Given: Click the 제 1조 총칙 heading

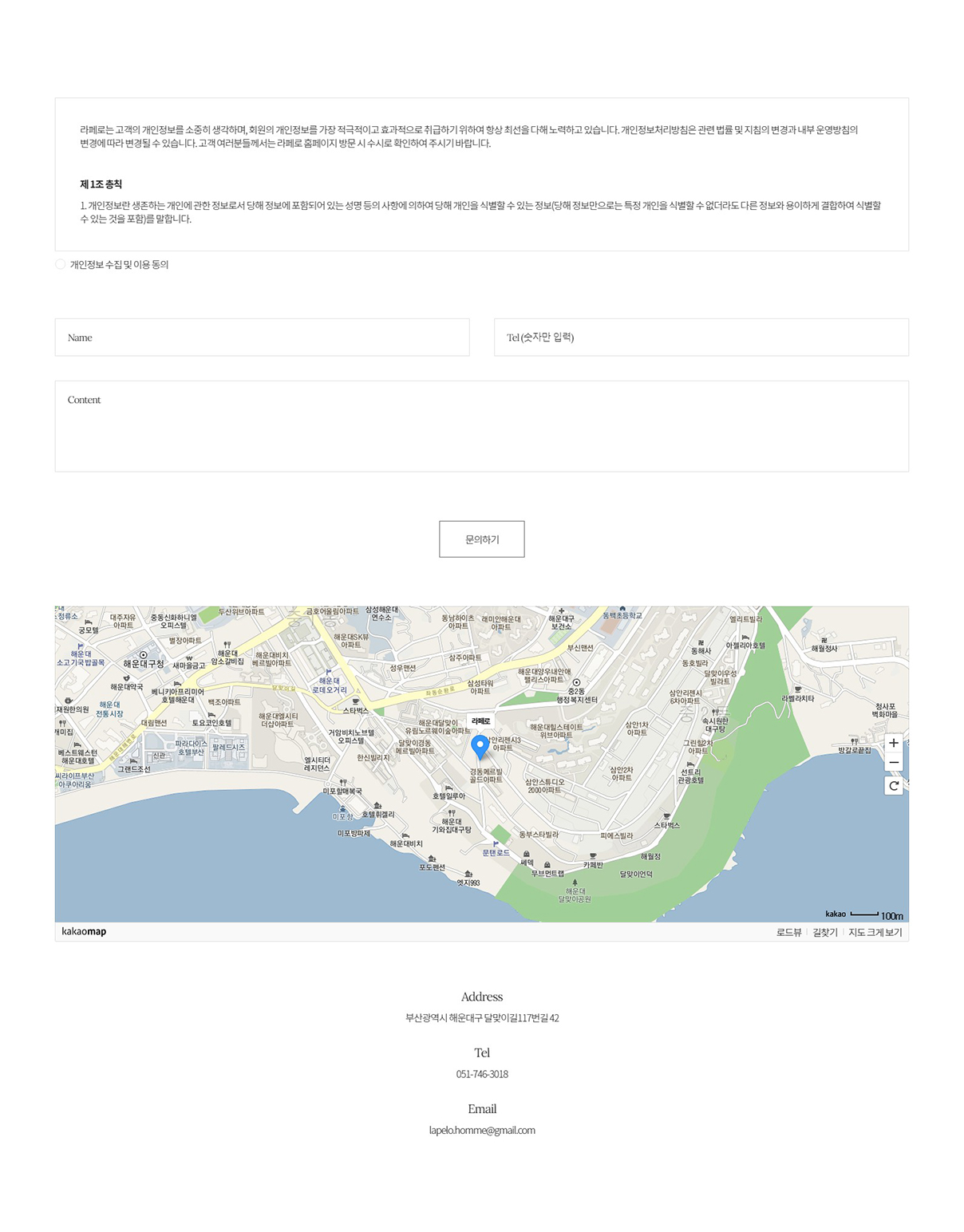Looking at the screenshot, I should pos(101,184).
